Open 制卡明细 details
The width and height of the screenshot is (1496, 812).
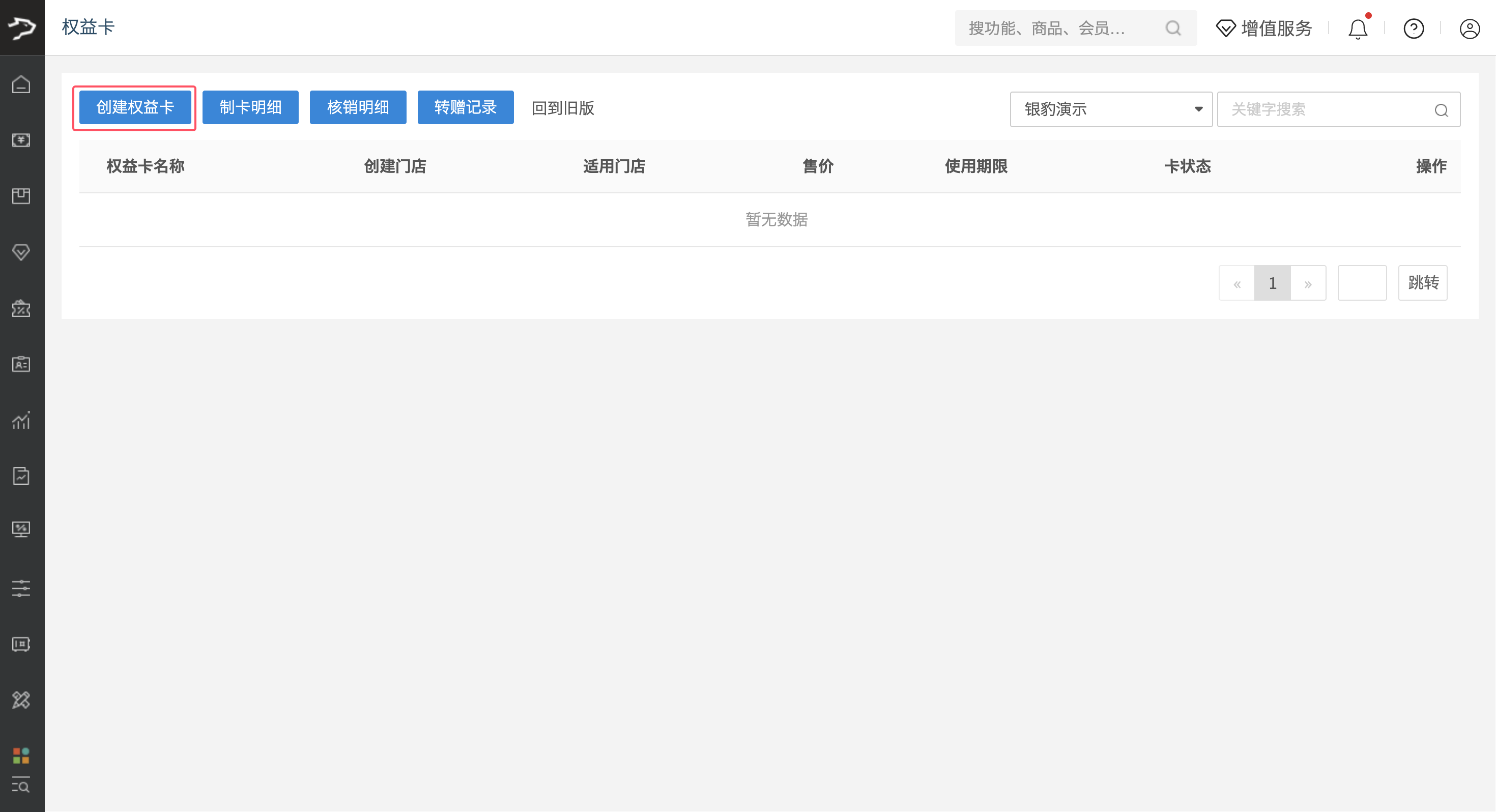pyautogui.click(x=250, y=107)
